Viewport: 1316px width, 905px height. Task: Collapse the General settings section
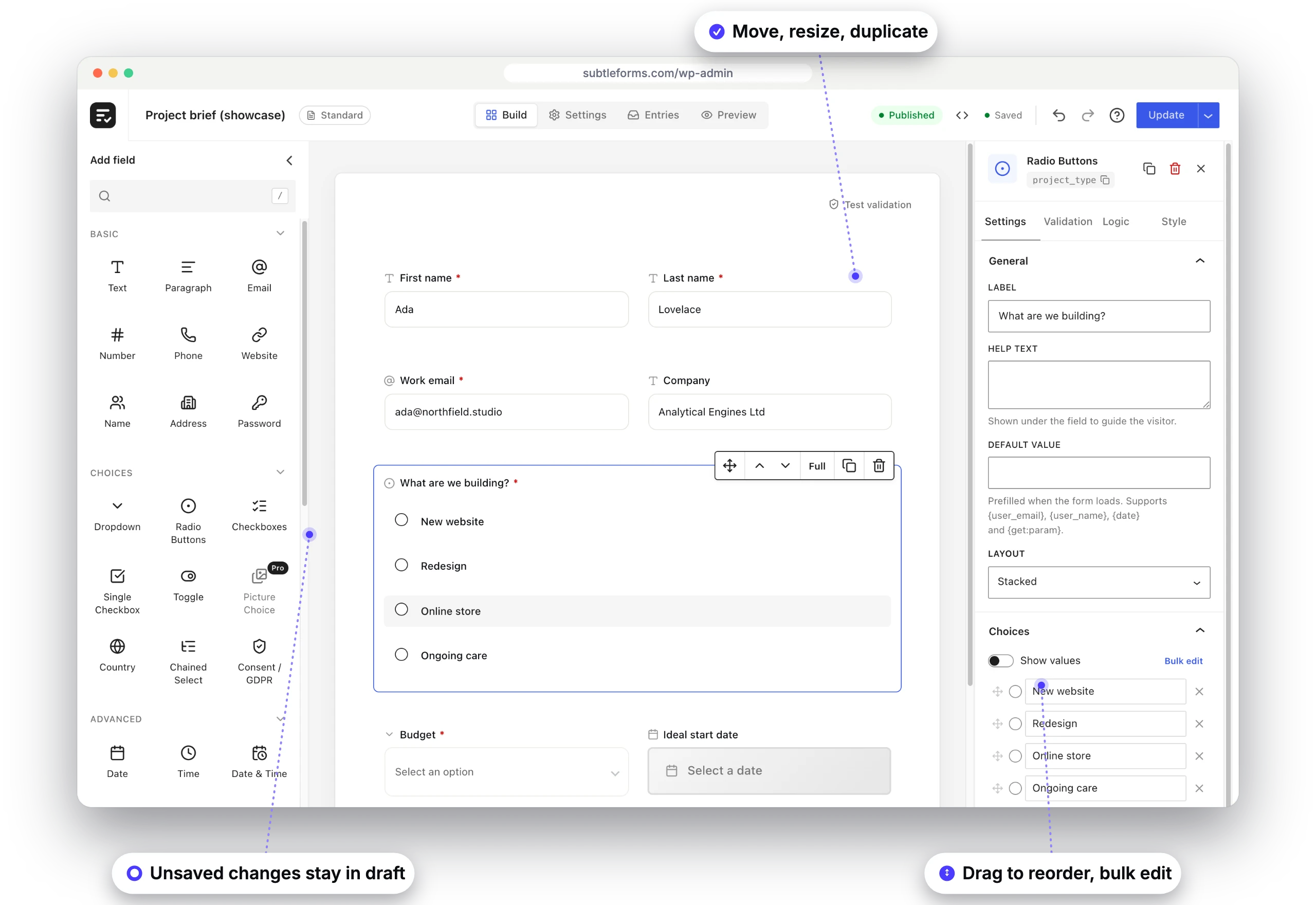pos(1200,261)
